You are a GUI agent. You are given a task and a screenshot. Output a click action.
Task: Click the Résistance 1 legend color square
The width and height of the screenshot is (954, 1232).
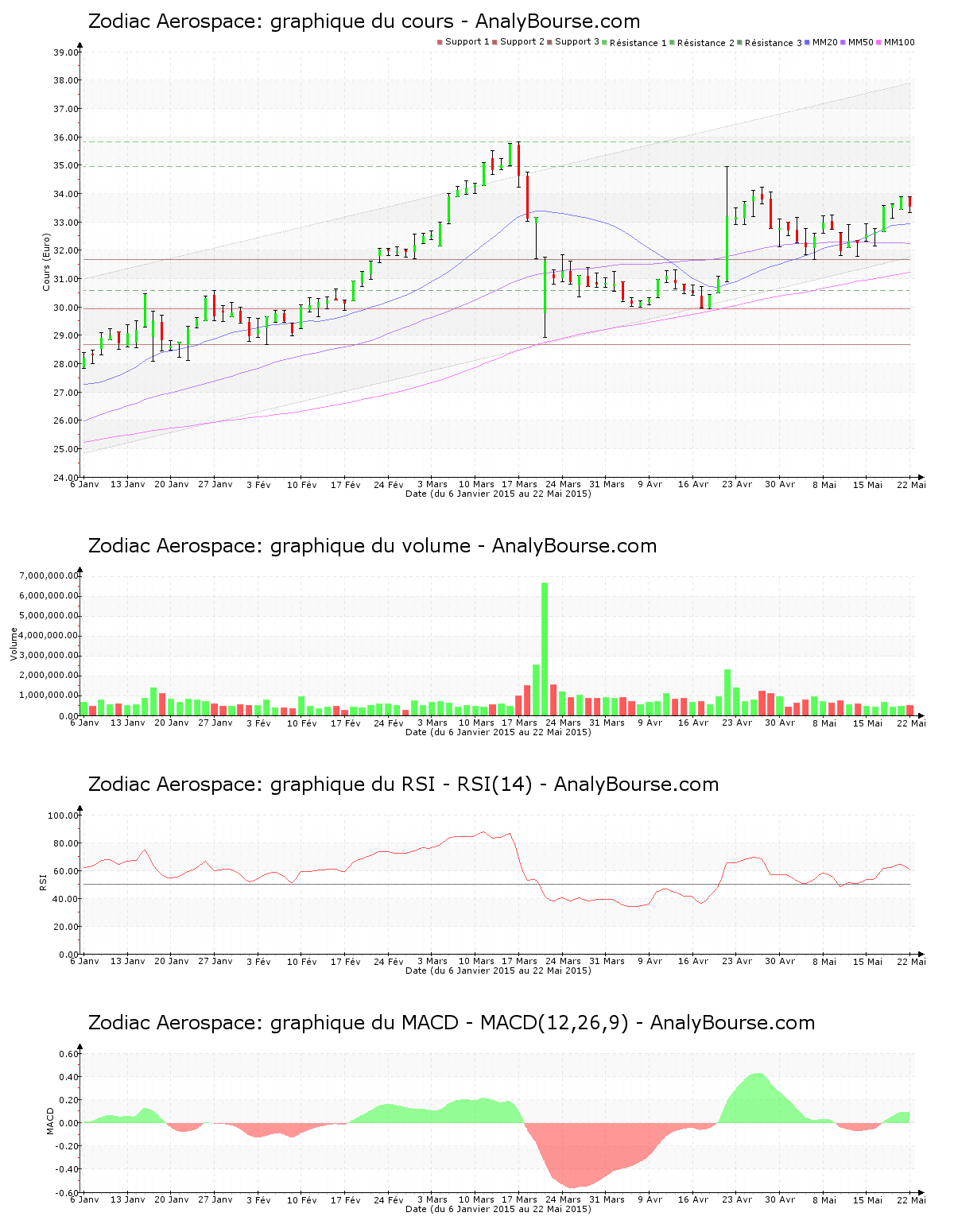tap(605, 42)
